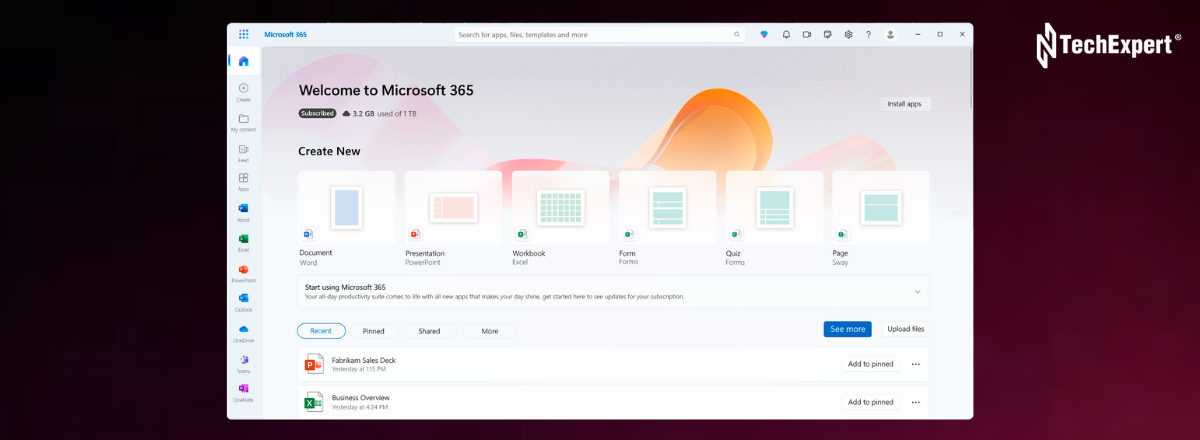Viewport: 1200px width, 440px height.
Task: Collapse the Start using Microsoft 365 banner
Action: [x=917, y=291]
